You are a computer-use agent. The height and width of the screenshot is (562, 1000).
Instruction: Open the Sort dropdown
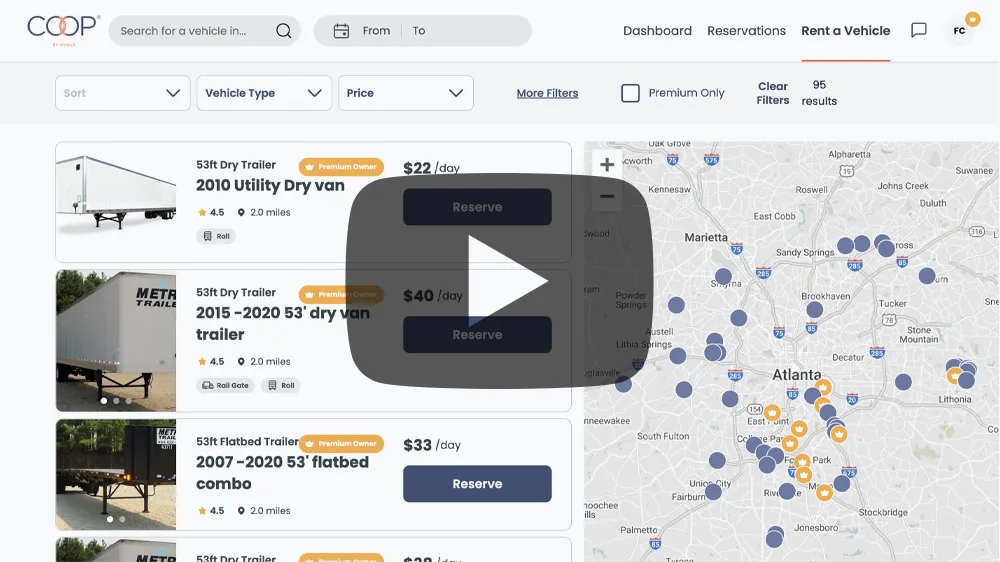click(x=122, y=93)
